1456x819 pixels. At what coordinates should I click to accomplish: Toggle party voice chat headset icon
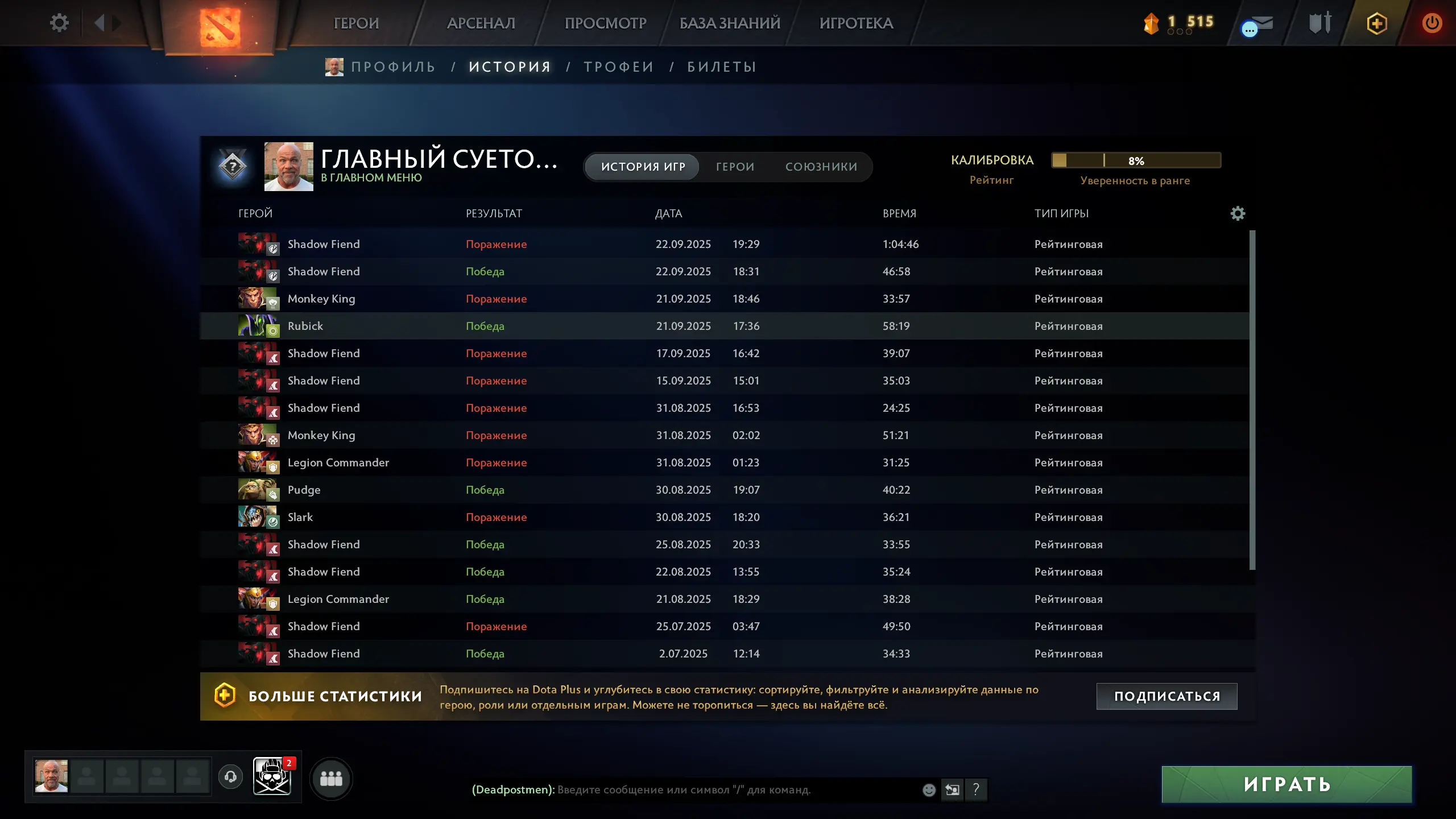tap(230, 776)
